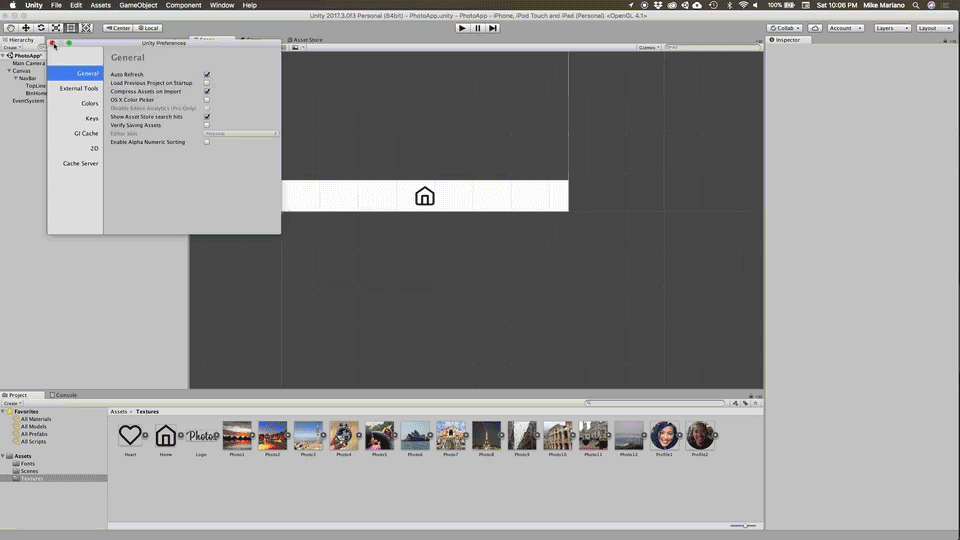Select the Rect Transform tool
Image resolution: width=960 pixels, height=540 pixels.
(71, 28)
